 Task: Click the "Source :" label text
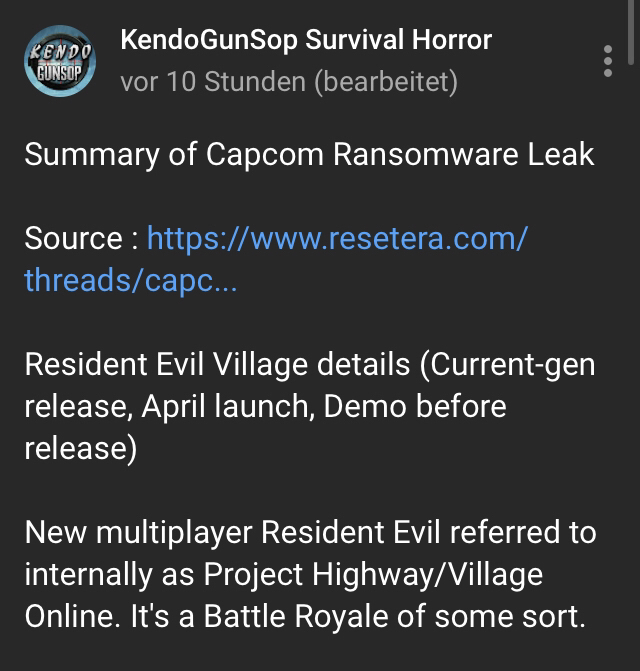click(x=82, y=238)
